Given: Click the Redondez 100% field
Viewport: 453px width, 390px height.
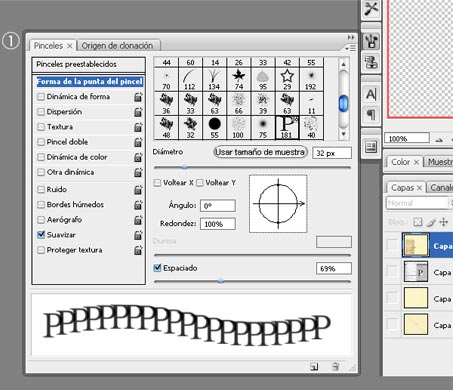Looking at the screenshot, I should coord(218,224).
